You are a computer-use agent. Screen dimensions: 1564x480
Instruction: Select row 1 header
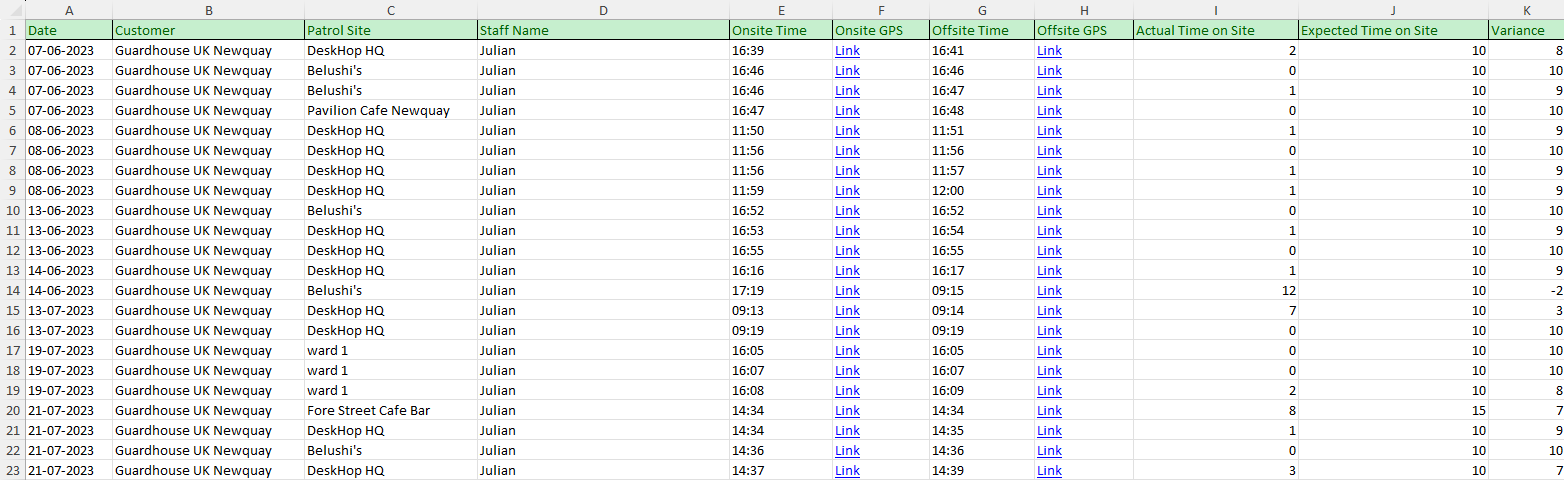point(12,30)
